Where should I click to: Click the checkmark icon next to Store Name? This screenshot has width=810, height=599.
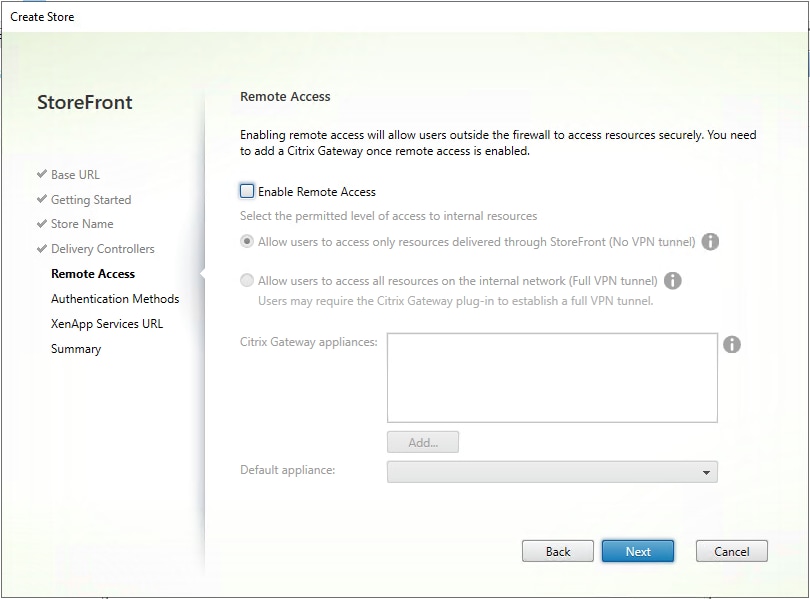click(43, 223)
